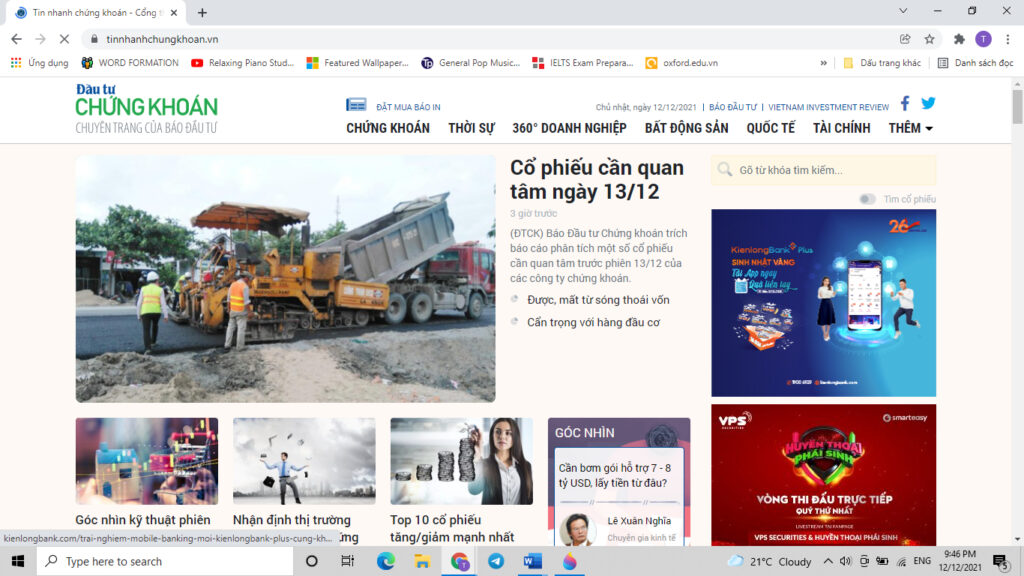Toggle the Tìm cổ phiếu switch

click(x=867, y=199)
